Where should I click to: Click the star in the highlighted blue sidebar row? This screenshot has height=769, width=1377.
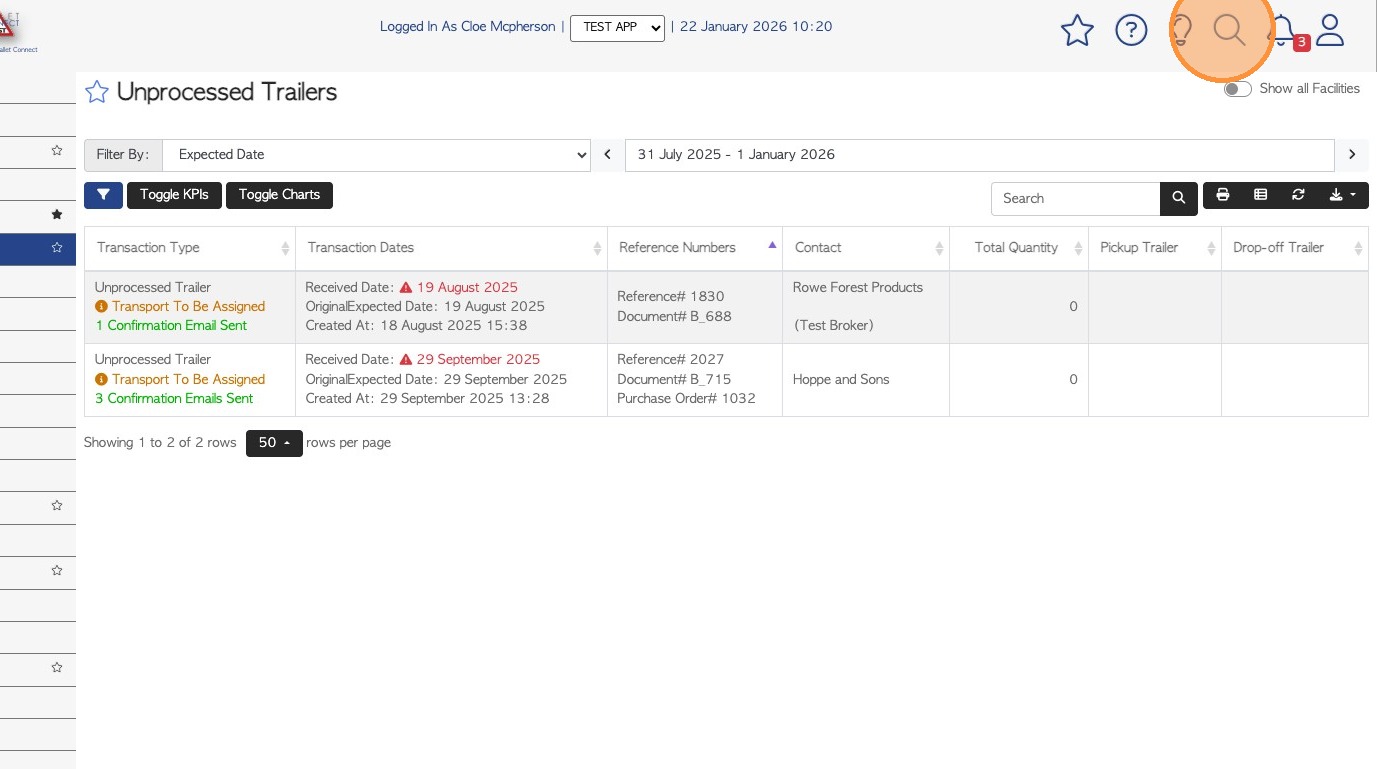pos(57,247)
